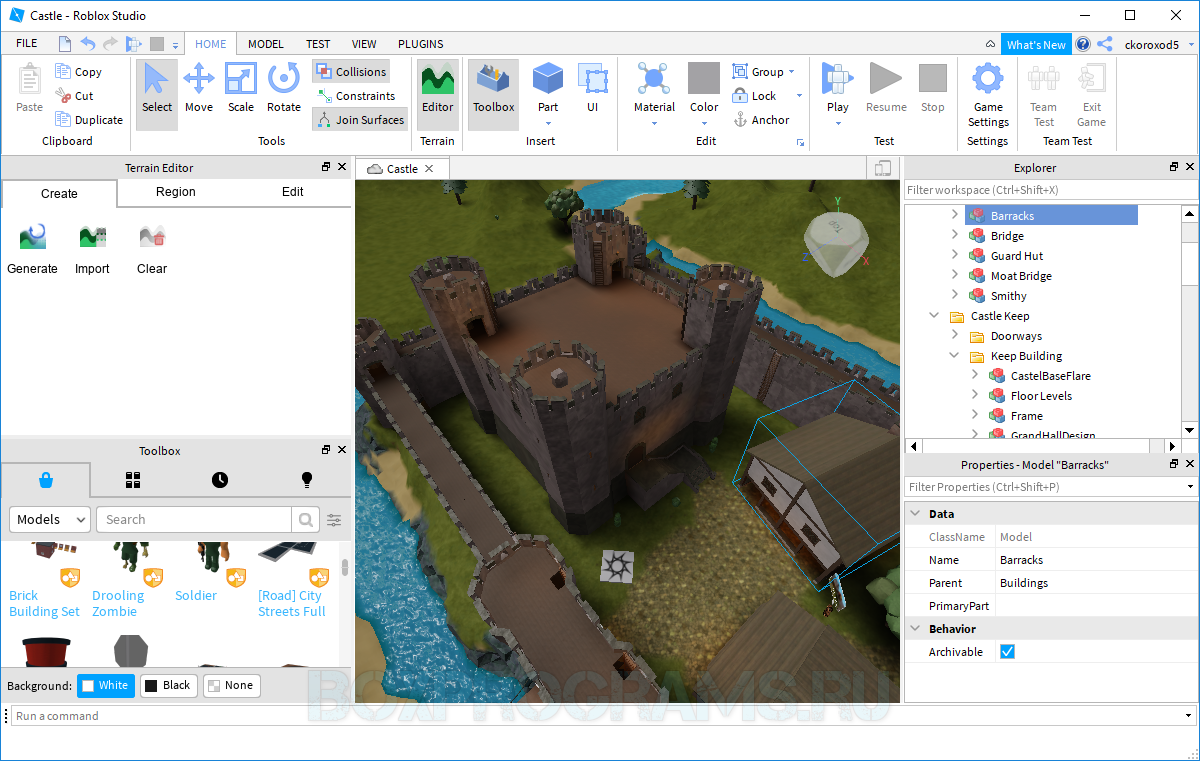The height and width of the screenshot is (761, 1200).
Task: Switch to the TEST ribbon tab
Action: tap(318, 44)
